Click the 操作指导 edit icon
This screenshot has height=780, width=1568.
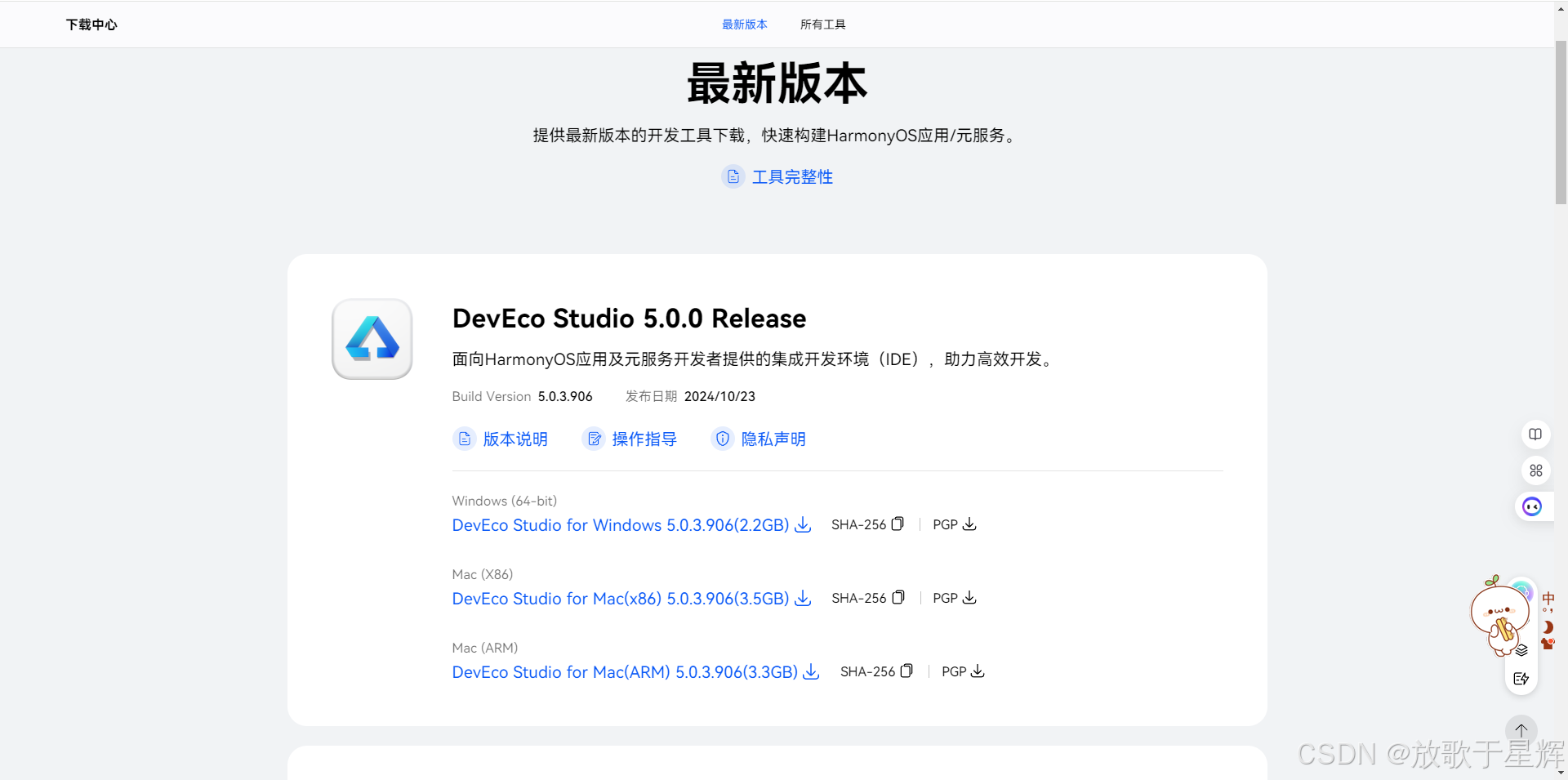(x=593, y=439)
